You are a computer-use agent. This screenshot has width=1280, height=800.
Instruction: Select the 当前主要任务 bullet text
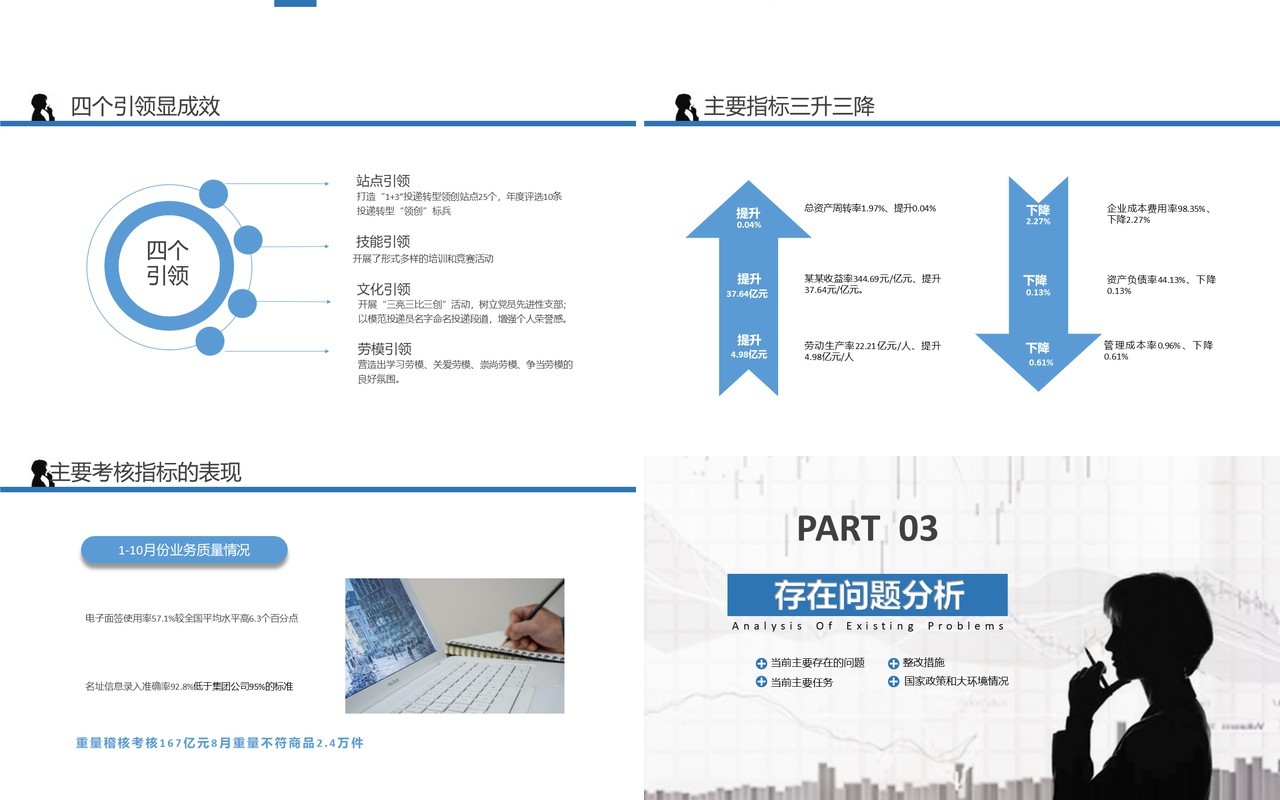pyautogui.click(x=801, y=682)
